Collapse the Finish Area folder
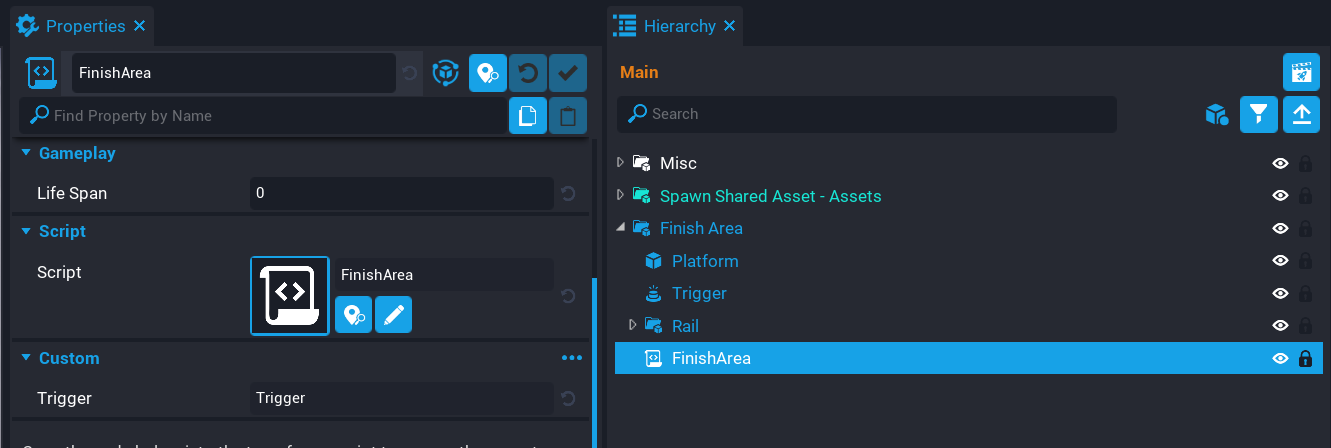Screen dimensions: 1331x448 (620, 228)
